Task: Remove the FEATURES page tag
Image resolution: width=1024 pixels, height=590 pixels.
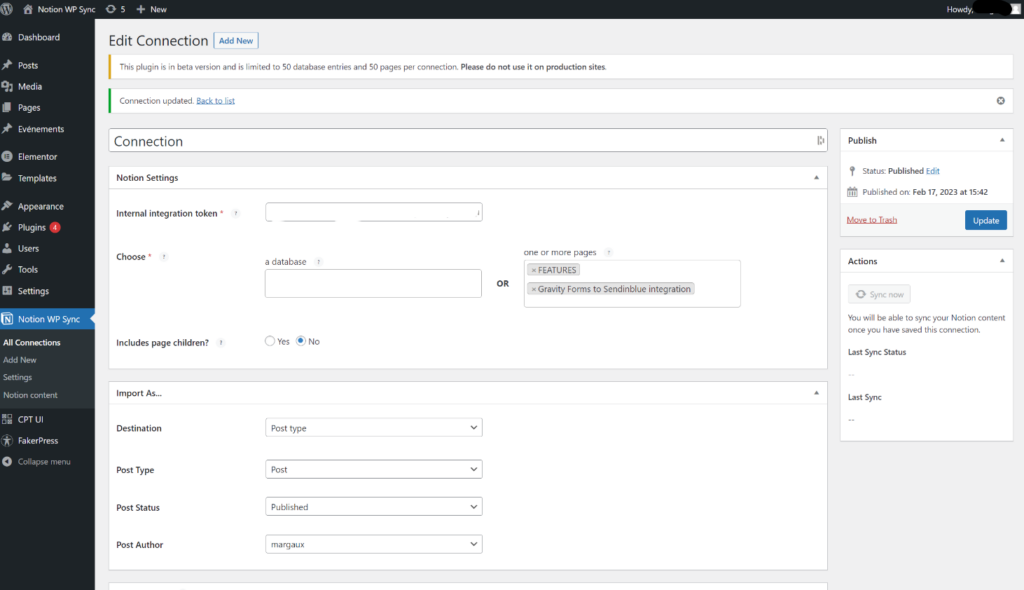Action: pyautogui.click(x=534, y=270)
